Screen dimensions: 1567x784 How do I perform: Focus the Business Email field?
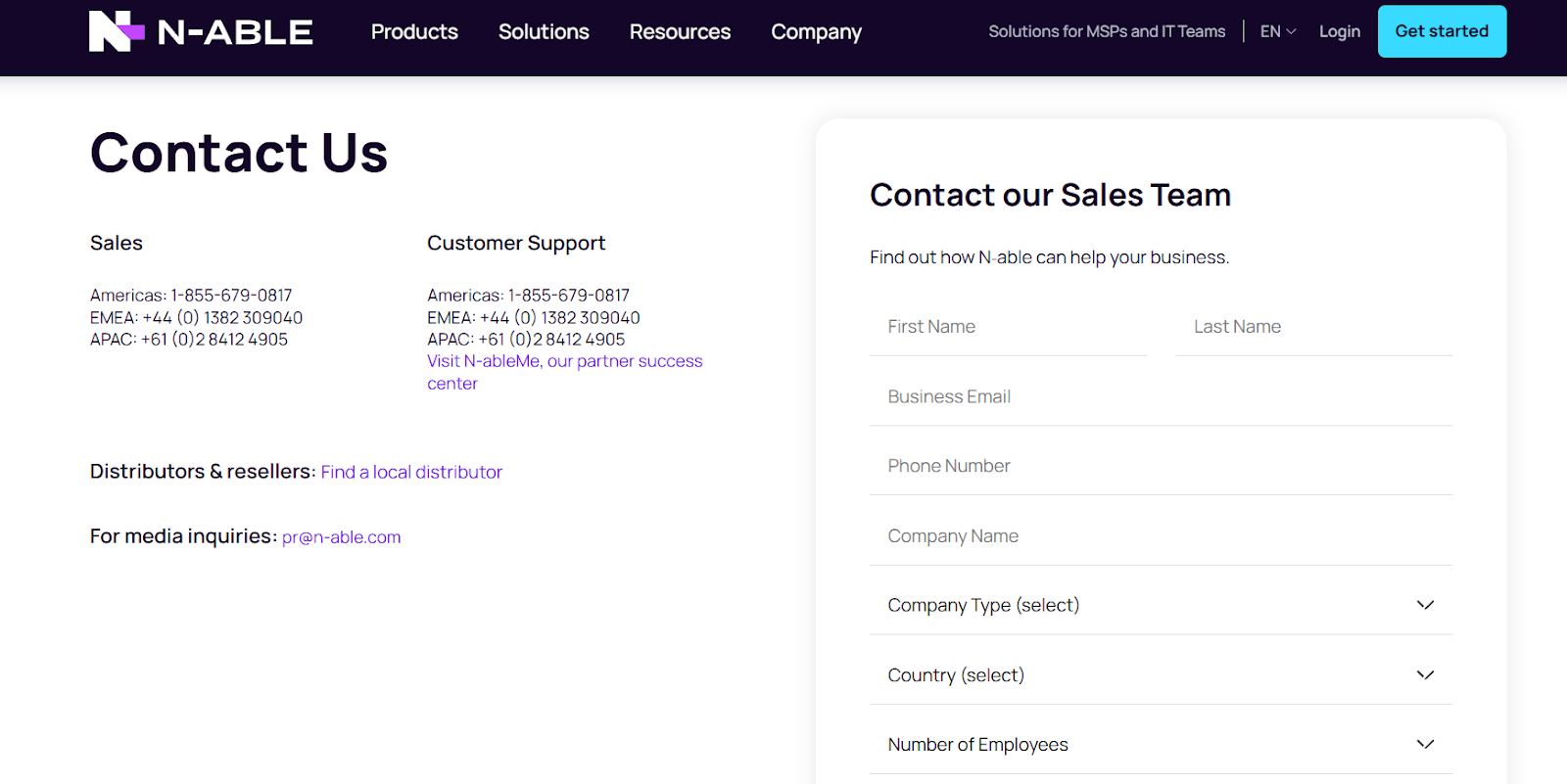coord(1161,396)
